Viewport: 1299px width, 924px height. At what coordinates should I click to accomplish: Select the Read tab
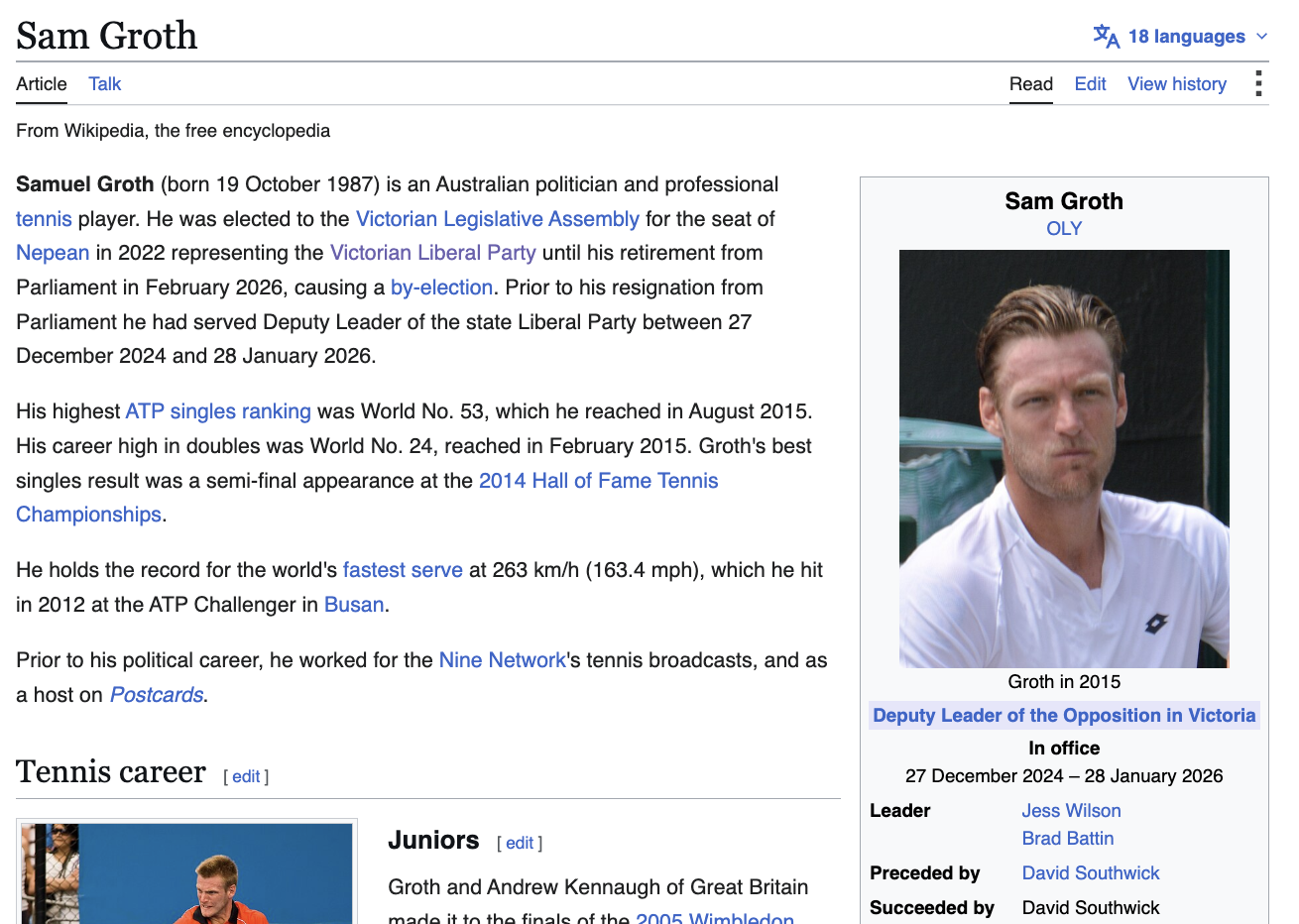(x=1031, y=84)
